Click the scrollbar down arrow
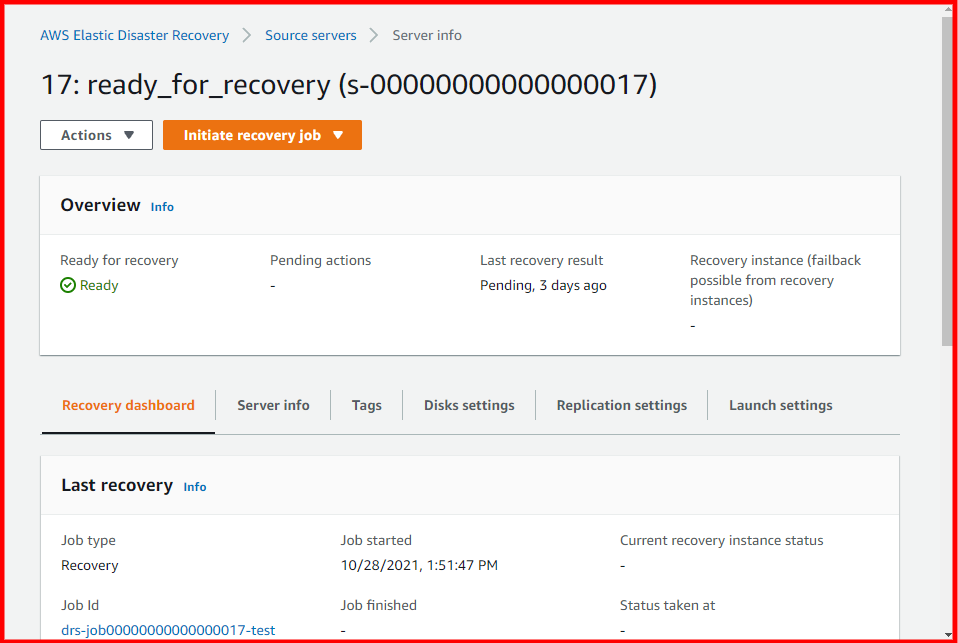Viewport: 958px width, 643px height. pyautogui.click(x=948, y=634)
